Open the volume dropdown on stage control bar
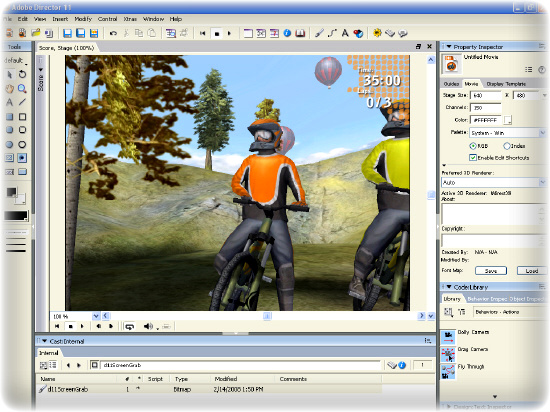This screenshot has width=550, height=412. (158, 328)
